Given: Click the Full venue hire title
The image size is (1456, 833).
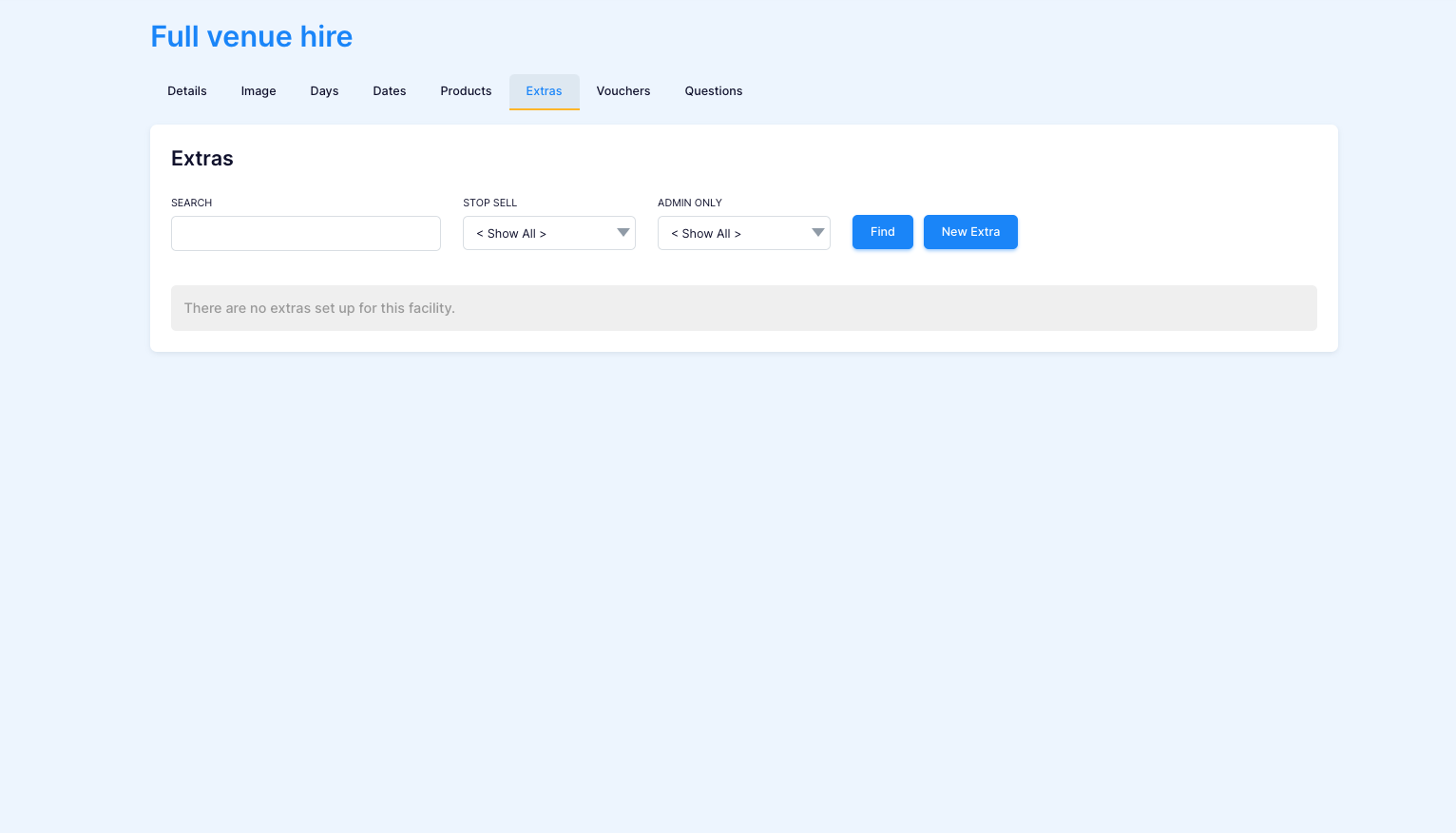Looking at the screenshot, I should pyautogui.click(x=252, y=36).
